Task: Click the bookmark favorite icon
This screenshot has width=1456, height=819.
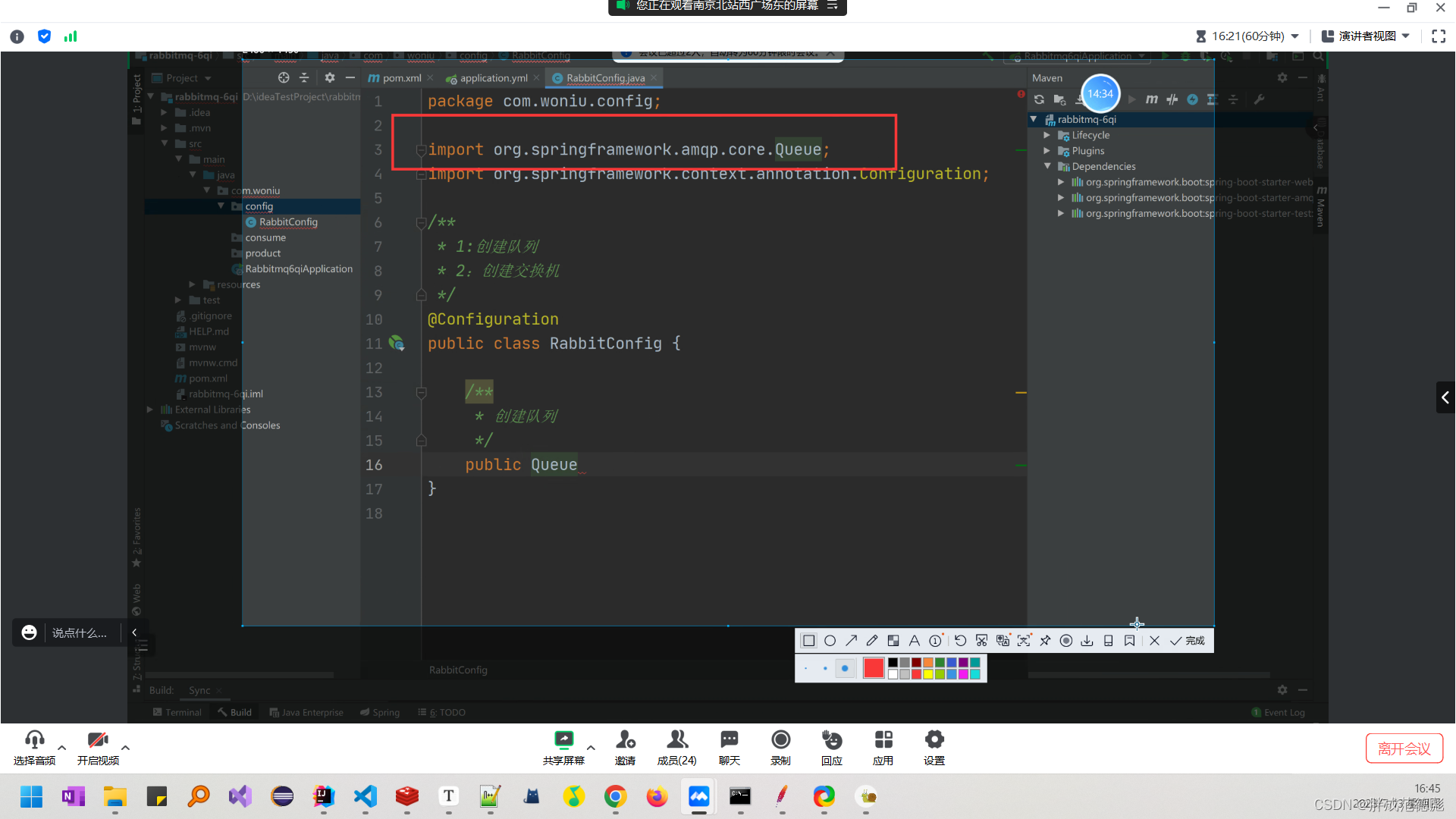Action: pos(1130,641)
